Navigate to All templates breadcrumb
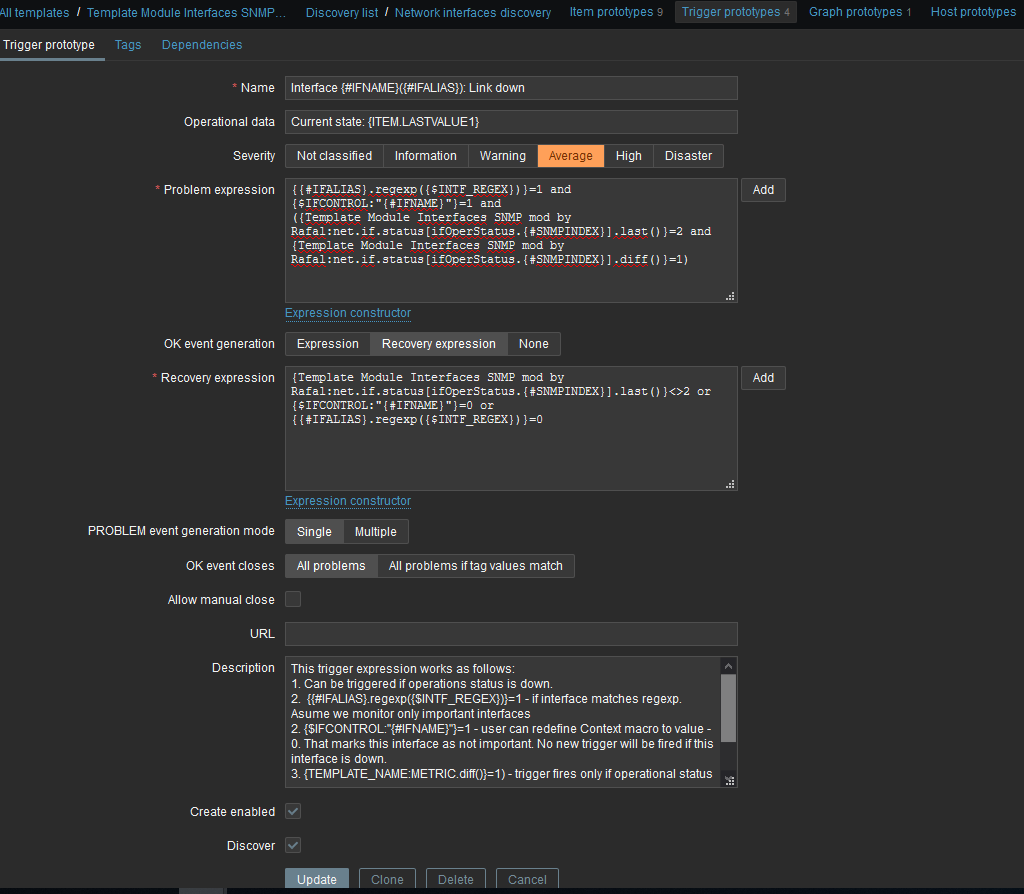 (33, 12)
